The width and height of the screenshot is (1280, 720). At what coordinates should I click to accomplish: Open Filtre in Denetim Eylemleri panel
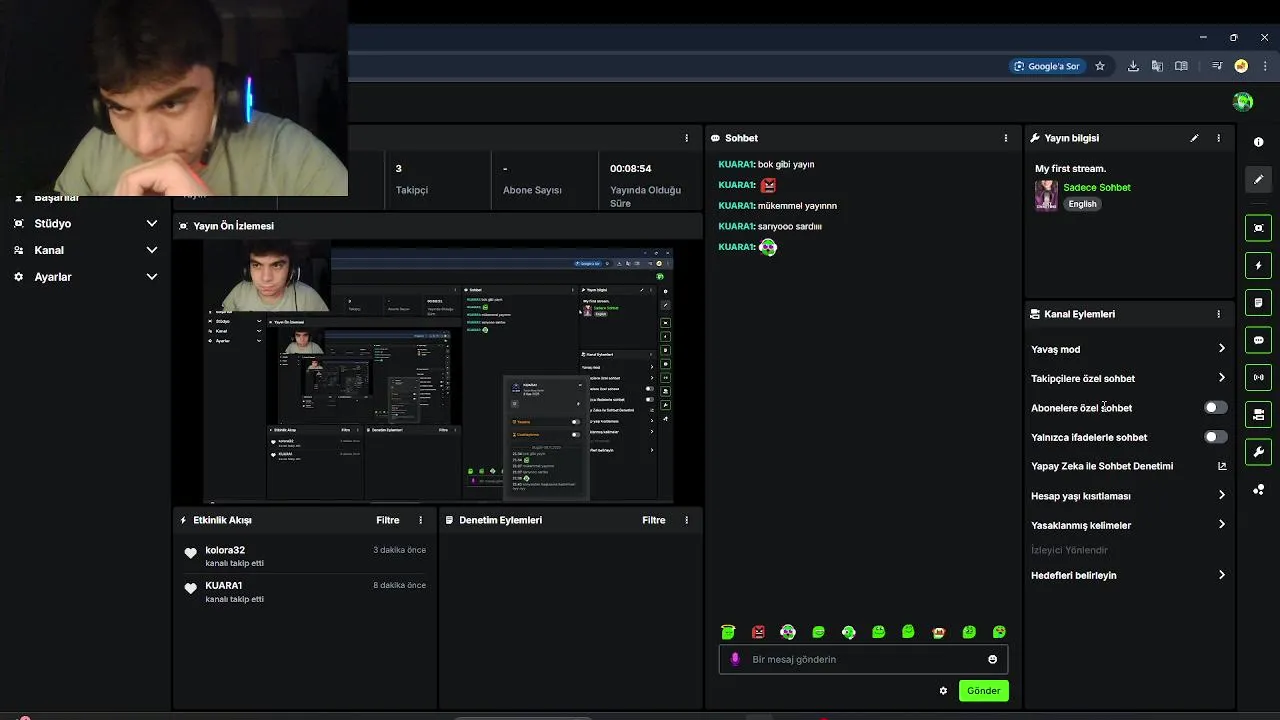654,520
